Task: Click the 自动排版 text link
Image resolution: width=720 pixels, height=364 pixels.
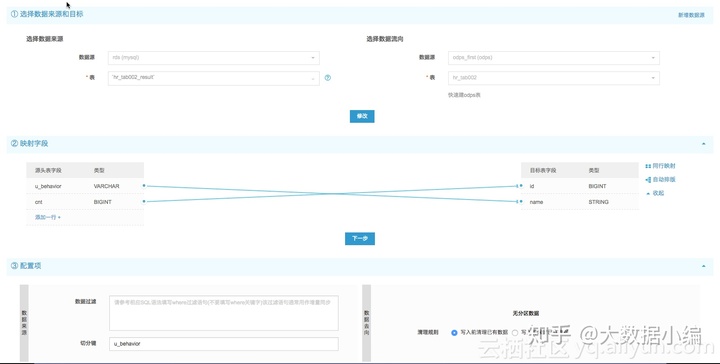Action: click(x=664, y=180)
